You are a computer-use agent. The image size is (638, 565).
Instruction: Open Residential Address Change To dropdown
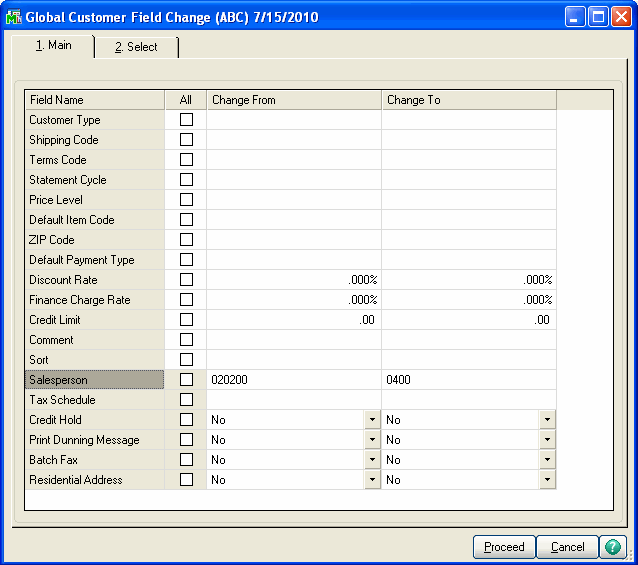coord(547,480)
